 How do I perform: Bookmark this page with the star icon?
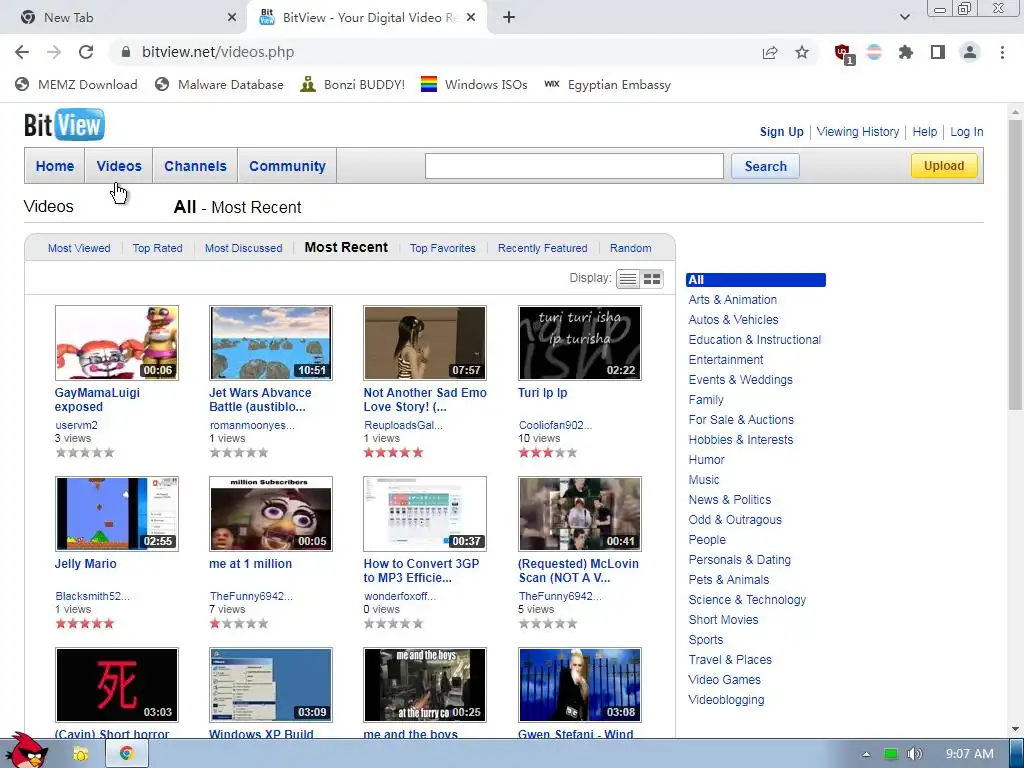[802, 52]
